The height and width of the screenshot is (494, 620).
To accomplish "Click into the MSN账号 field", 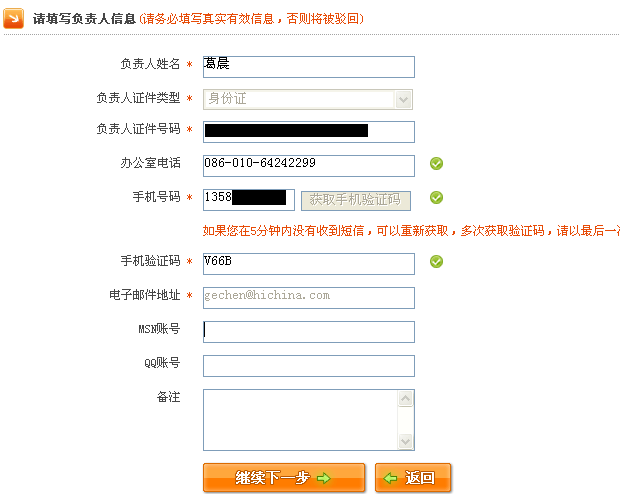I will pyautogui.click(x=308, y=332).
